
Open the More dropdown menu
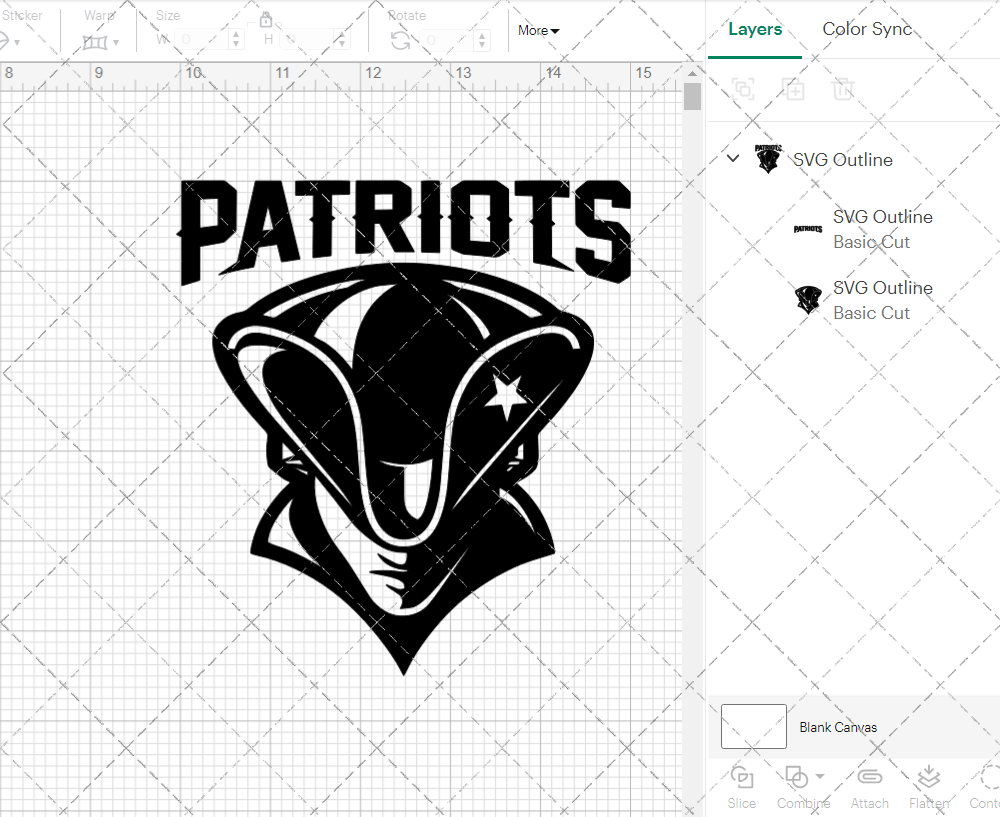[538, 30]
